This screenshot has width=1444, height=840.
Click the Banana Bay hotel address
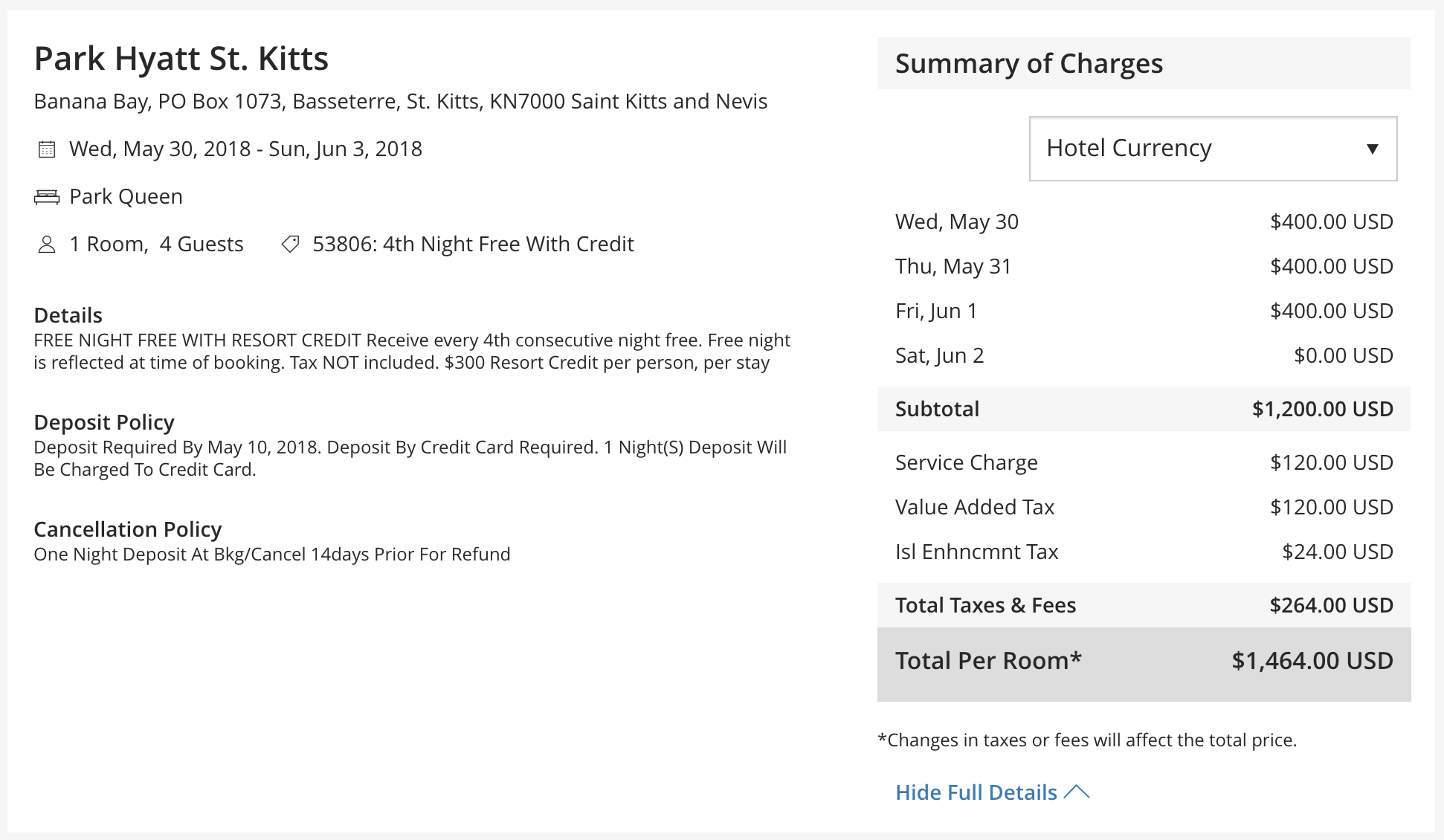(400, 101)
